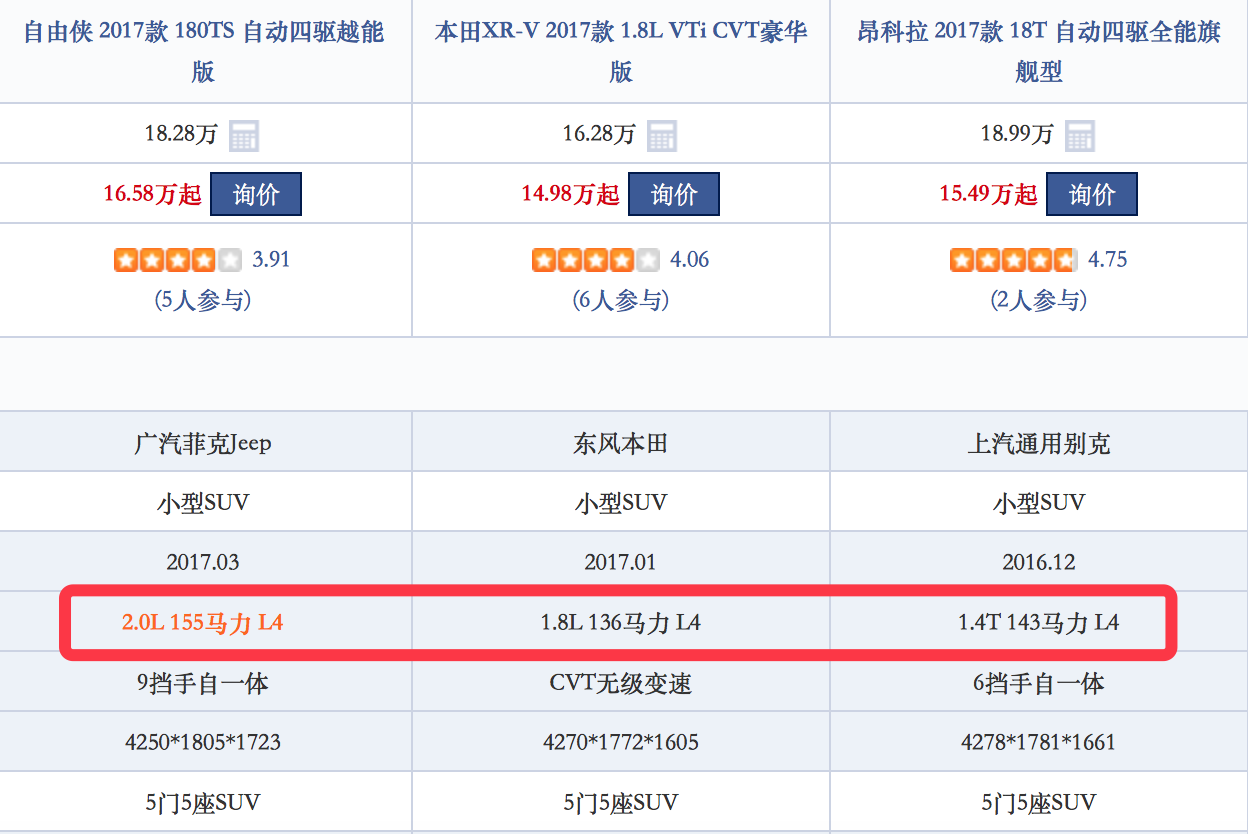Click manufacturer cell 广汽菲克Jeep
The image size is (1248, 834).
(203, 443)
